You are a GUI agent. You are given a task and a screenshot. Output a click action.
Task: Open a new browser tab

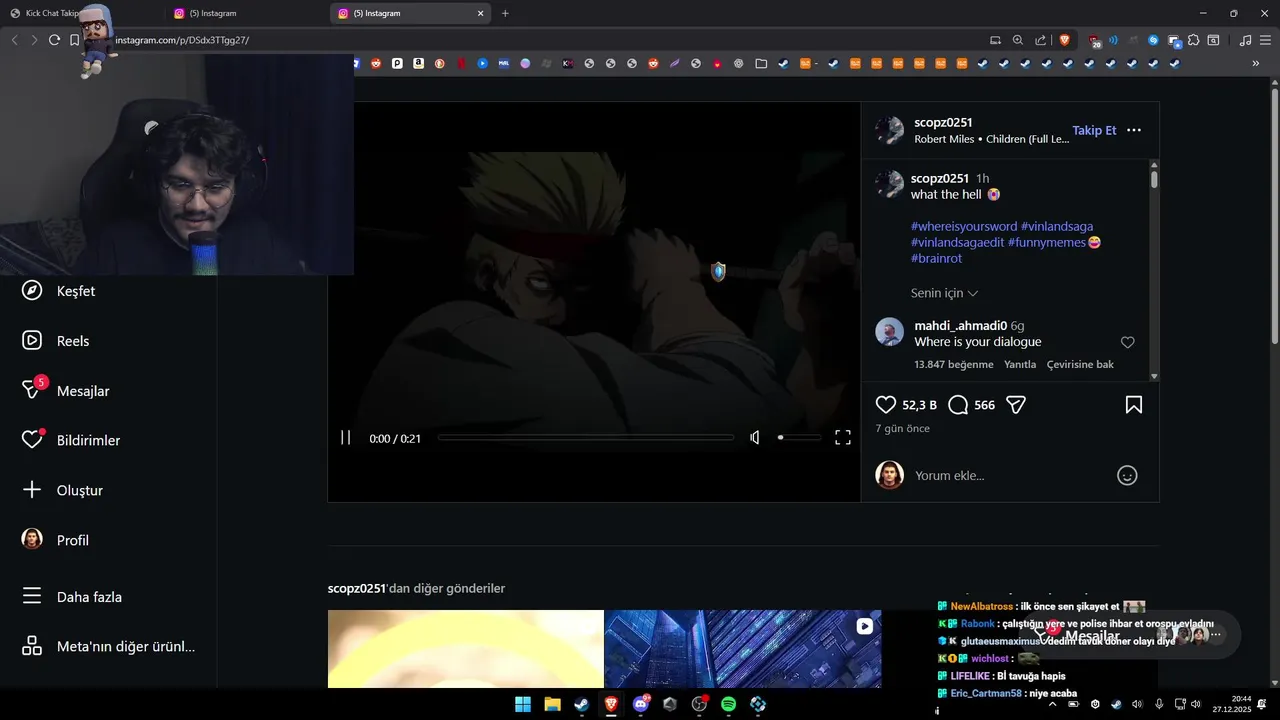(505, 13)
